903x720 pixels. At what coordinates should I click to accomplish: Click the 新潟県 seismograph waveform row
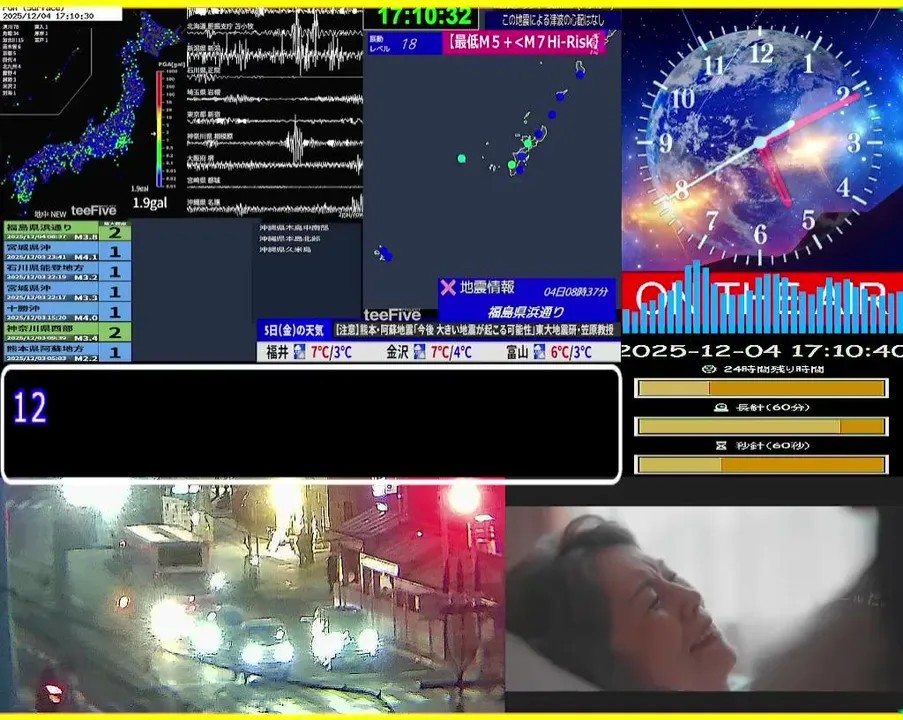tap(275, 56)
